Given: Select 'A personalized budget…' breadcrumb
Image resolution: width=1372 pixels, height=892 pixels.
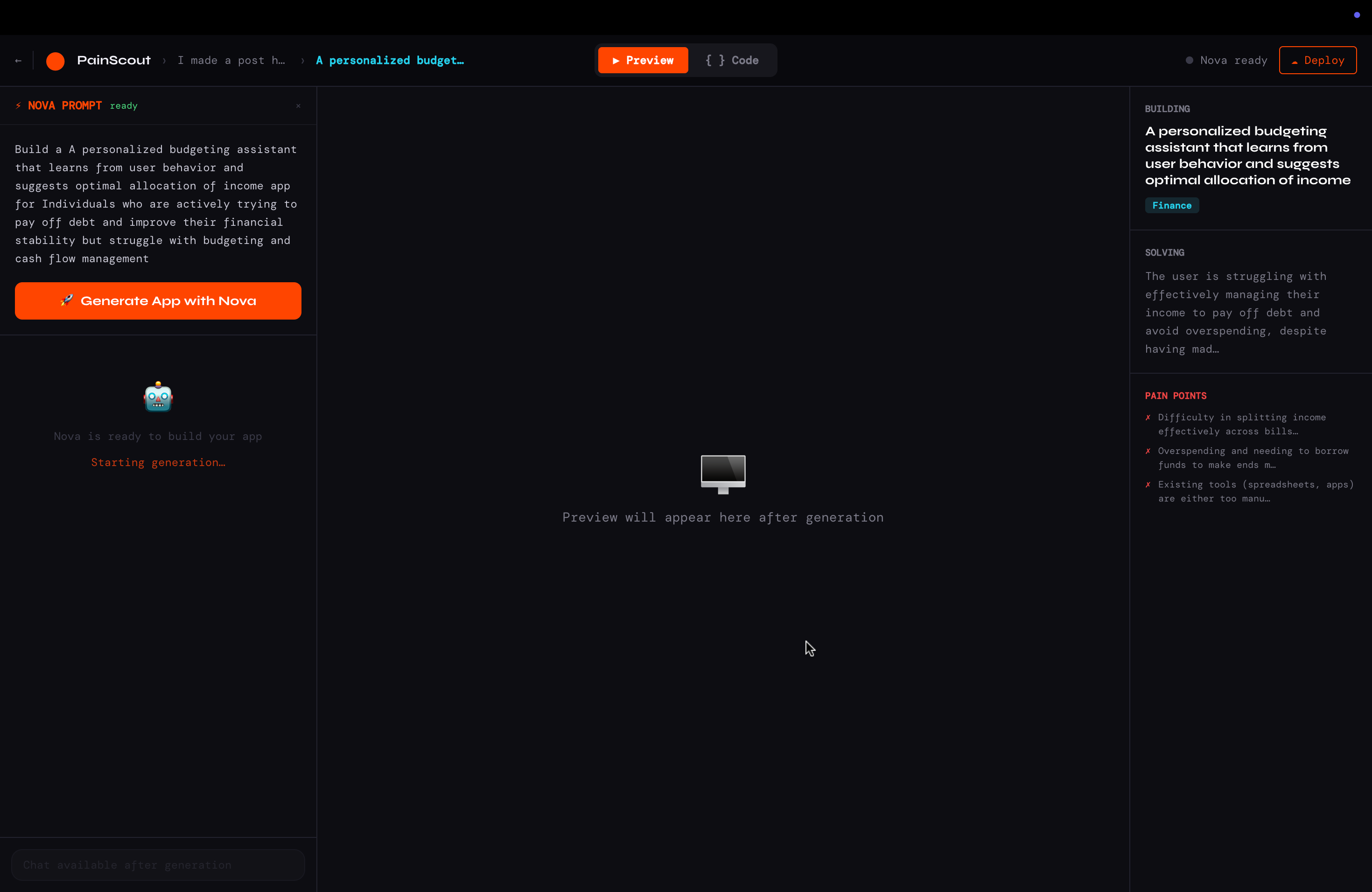Looking at the screenshot, I should (x=390, y=61).
